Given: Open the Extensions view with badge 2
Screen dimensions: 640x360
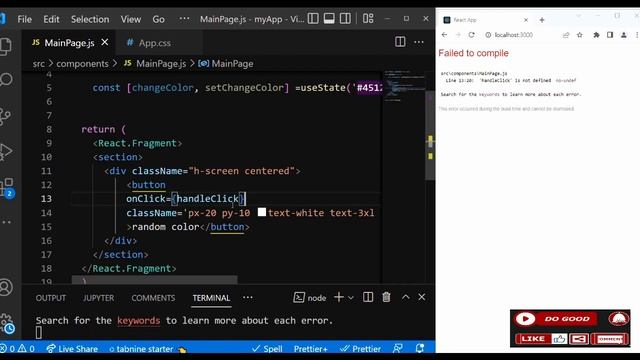Looking at the screenshot, I should [x=7, y=188].
